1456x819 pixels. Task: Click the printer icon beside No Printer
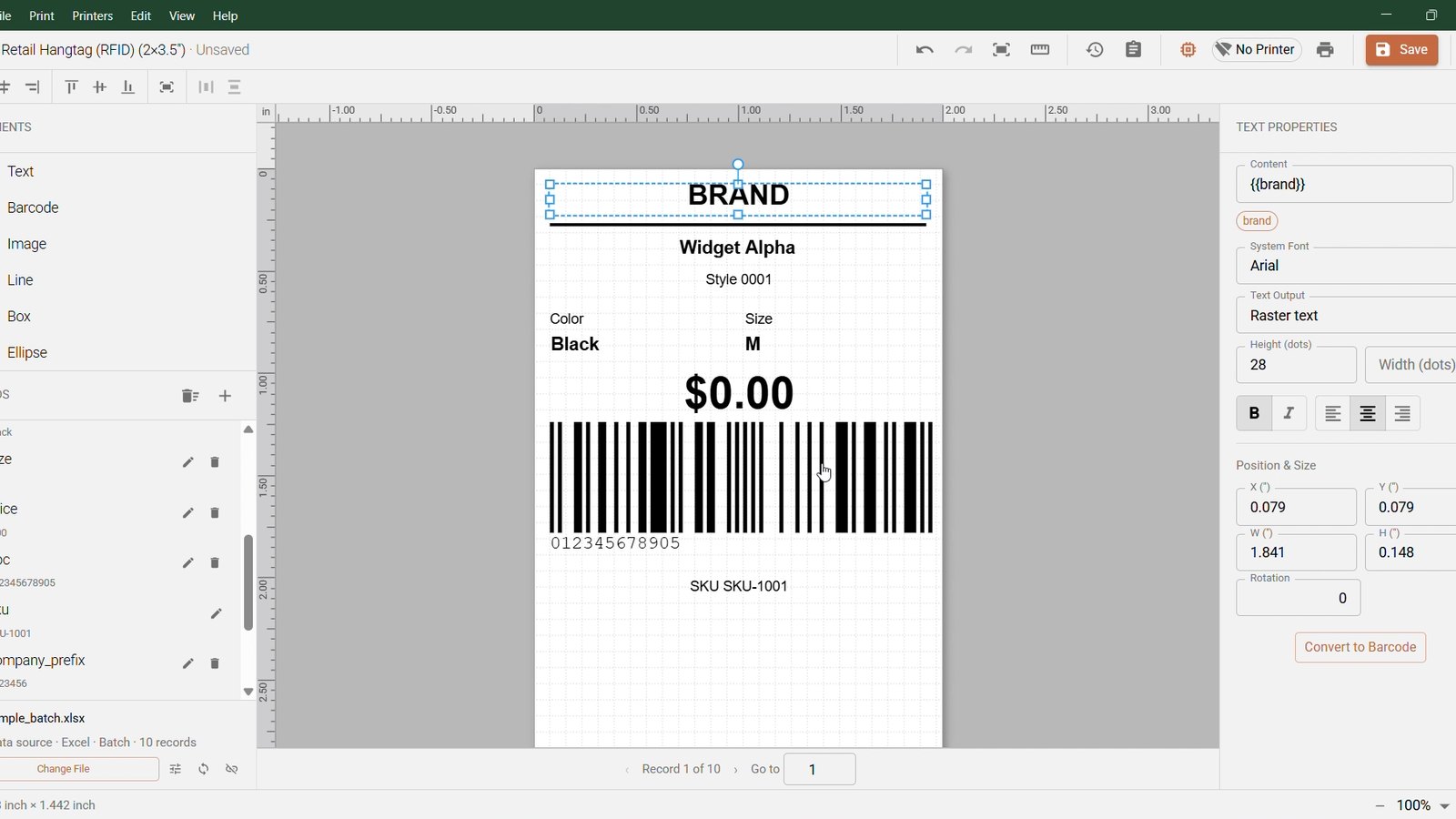click(1325, 50)
